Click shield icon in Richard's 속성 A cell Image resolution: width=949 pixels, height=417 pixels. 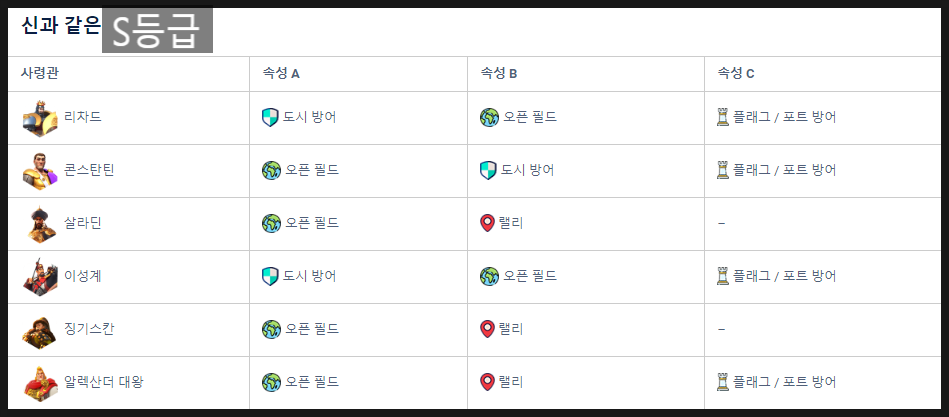pyautogui.click(x=270, y=117)
